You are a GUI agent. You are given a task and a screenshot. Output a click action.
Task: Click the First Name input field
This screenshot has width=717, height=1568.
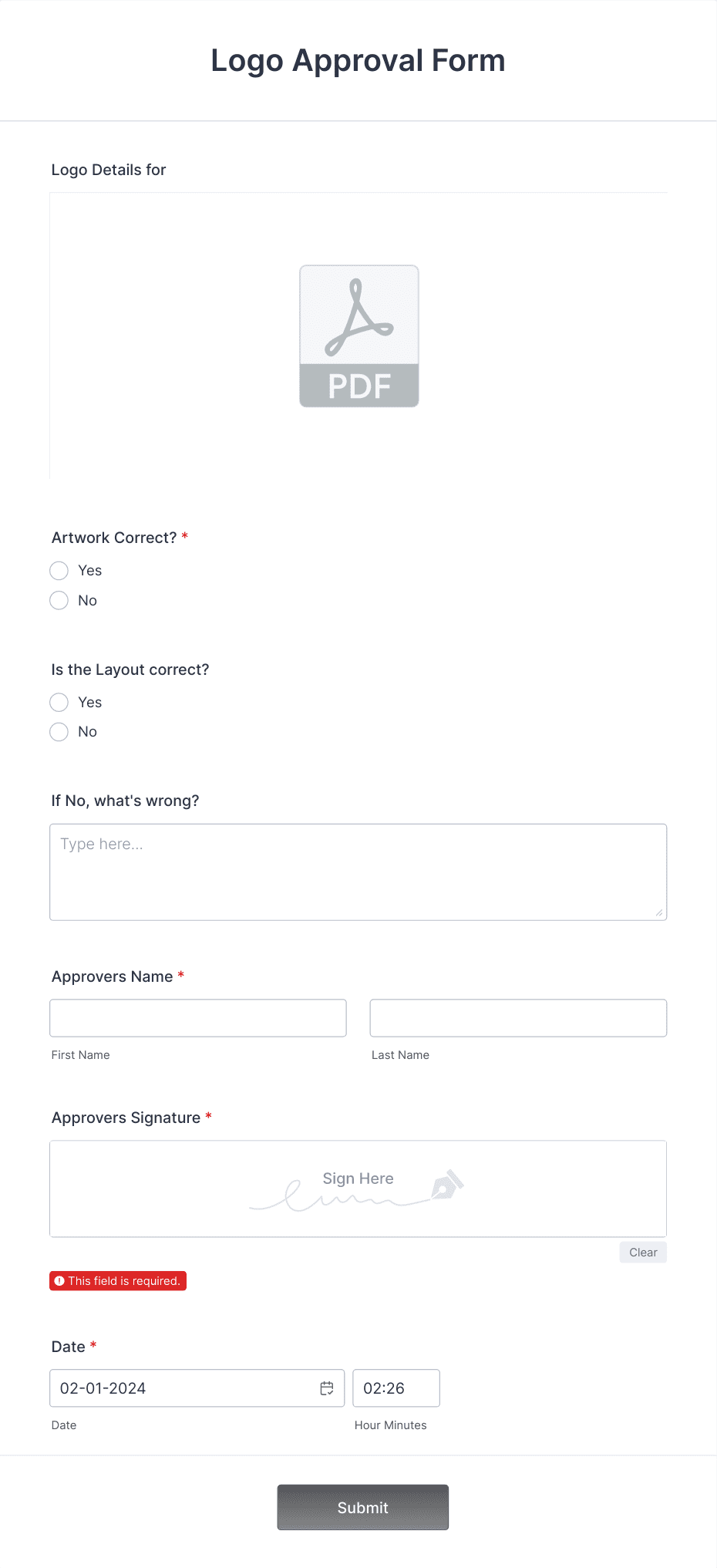coord(198,1018)
